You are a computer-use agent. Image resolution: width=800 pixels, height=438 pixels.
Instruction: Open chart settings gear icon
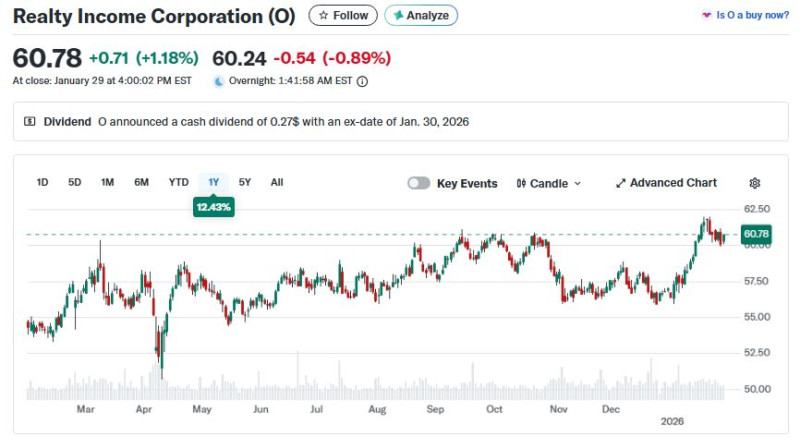click(x=755, y=183)
